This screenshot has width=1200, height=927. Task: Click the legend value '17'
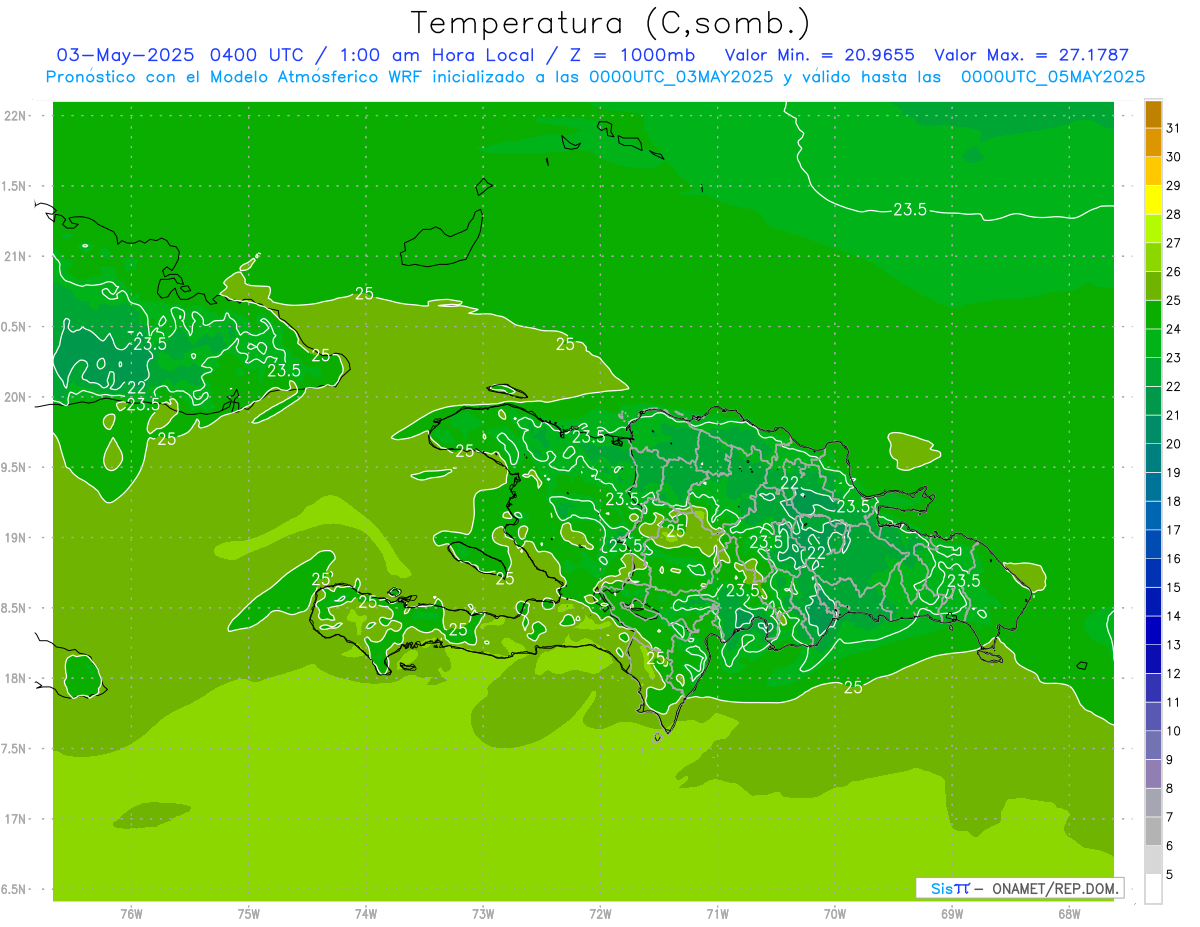(x=1173, y=530)
